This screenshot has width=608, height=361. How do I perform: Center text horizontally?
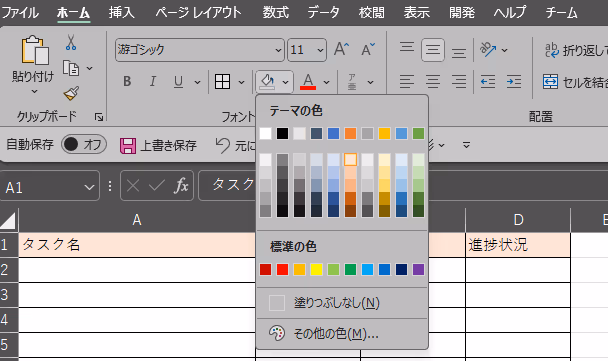(433, 81)
